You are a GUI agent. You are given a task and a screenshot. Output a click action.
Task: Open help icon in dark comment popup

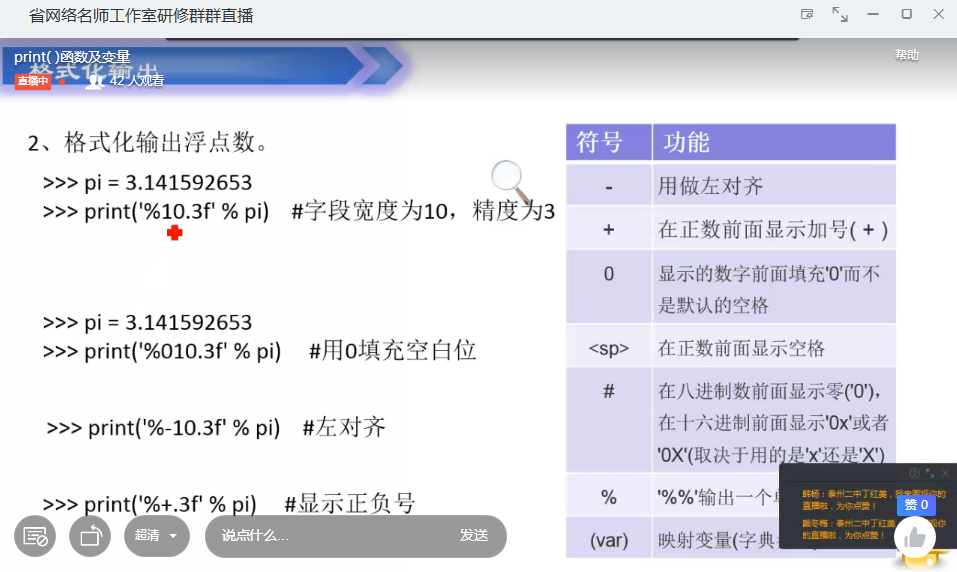point(914,473)
